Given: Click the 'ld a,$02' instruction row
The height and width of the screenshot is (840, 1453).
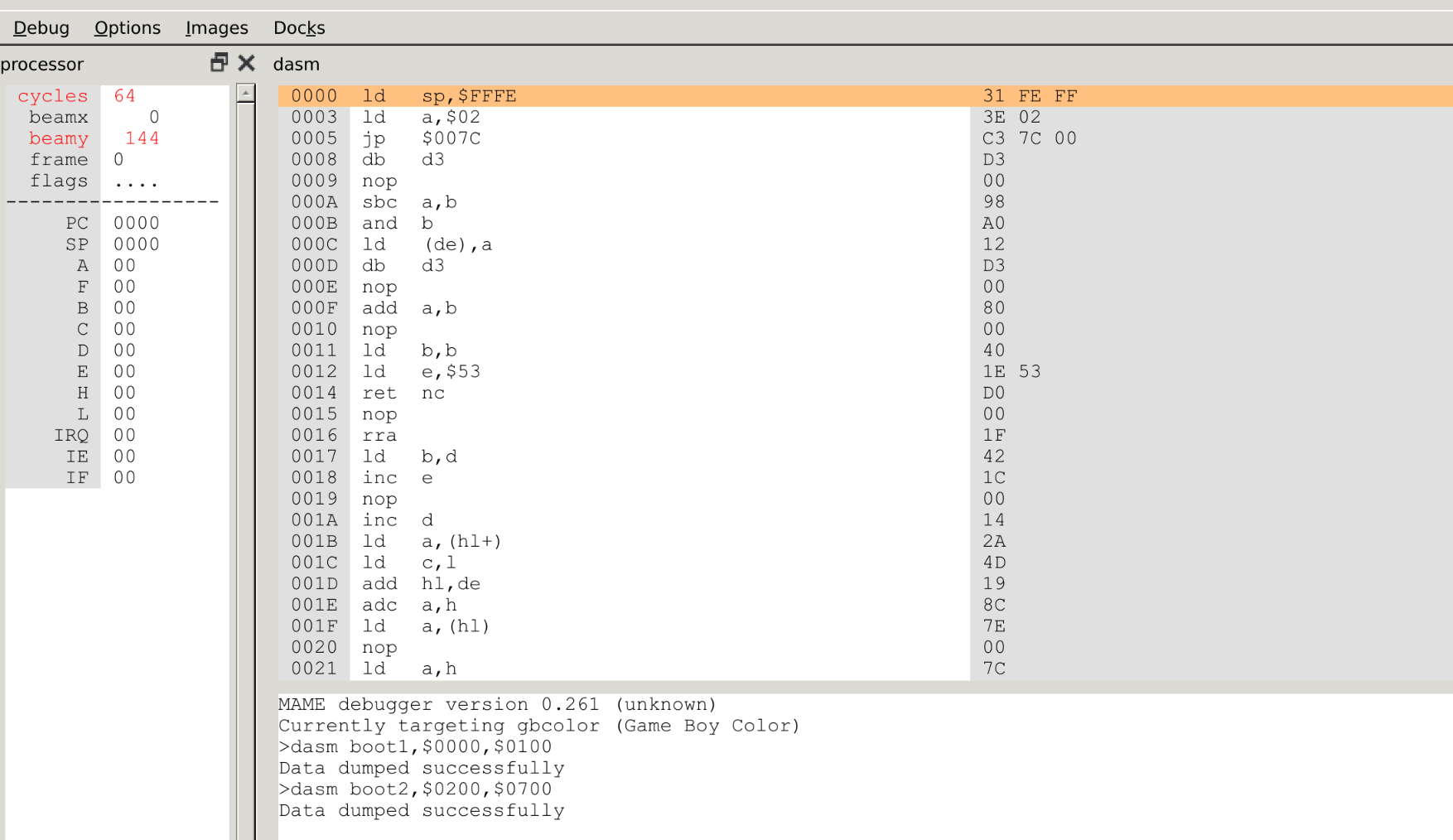Looking at the screenshot, I should click(866, 118).
